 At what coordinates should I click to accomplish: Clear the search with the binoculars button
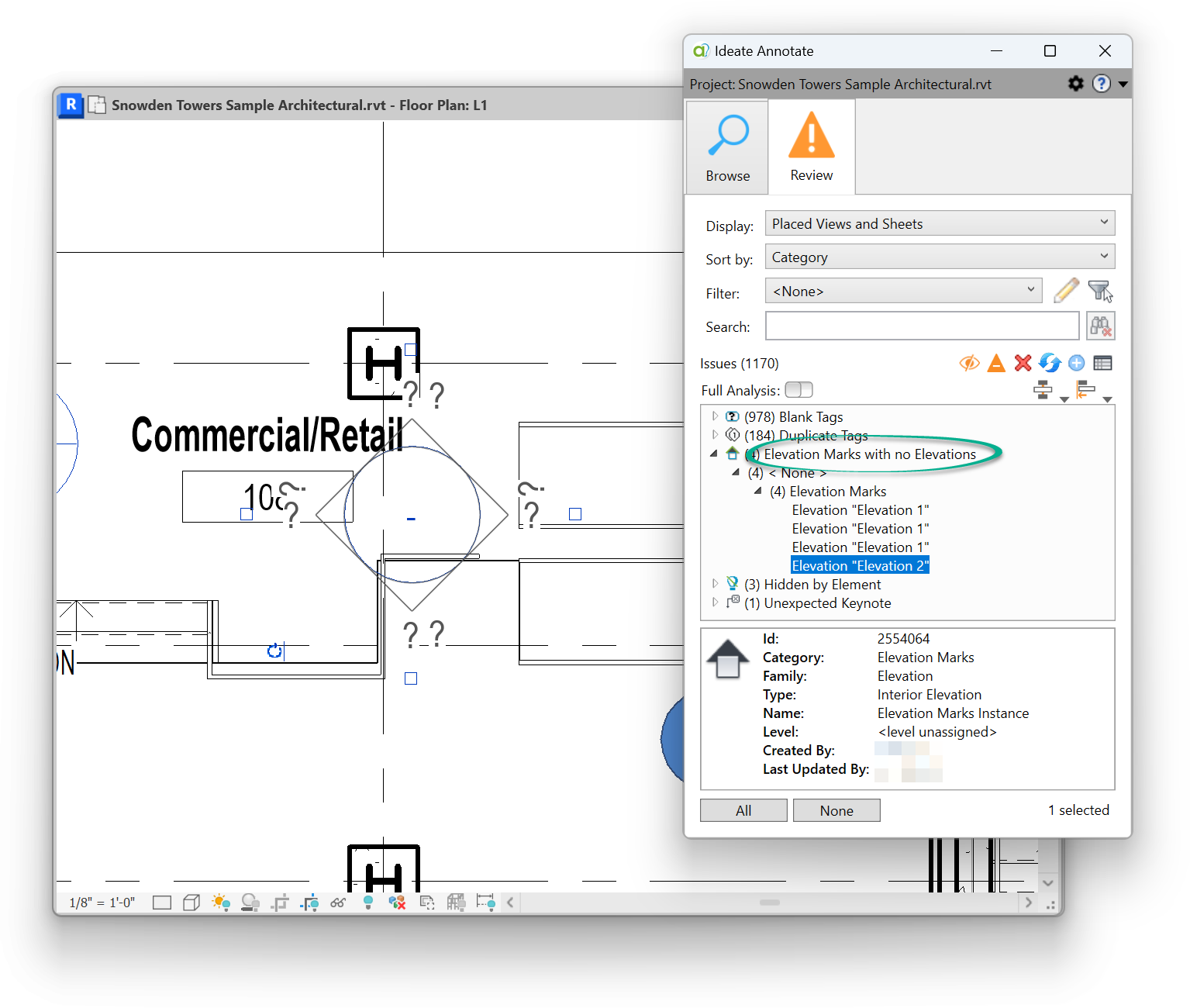[x=1101, y=326]
